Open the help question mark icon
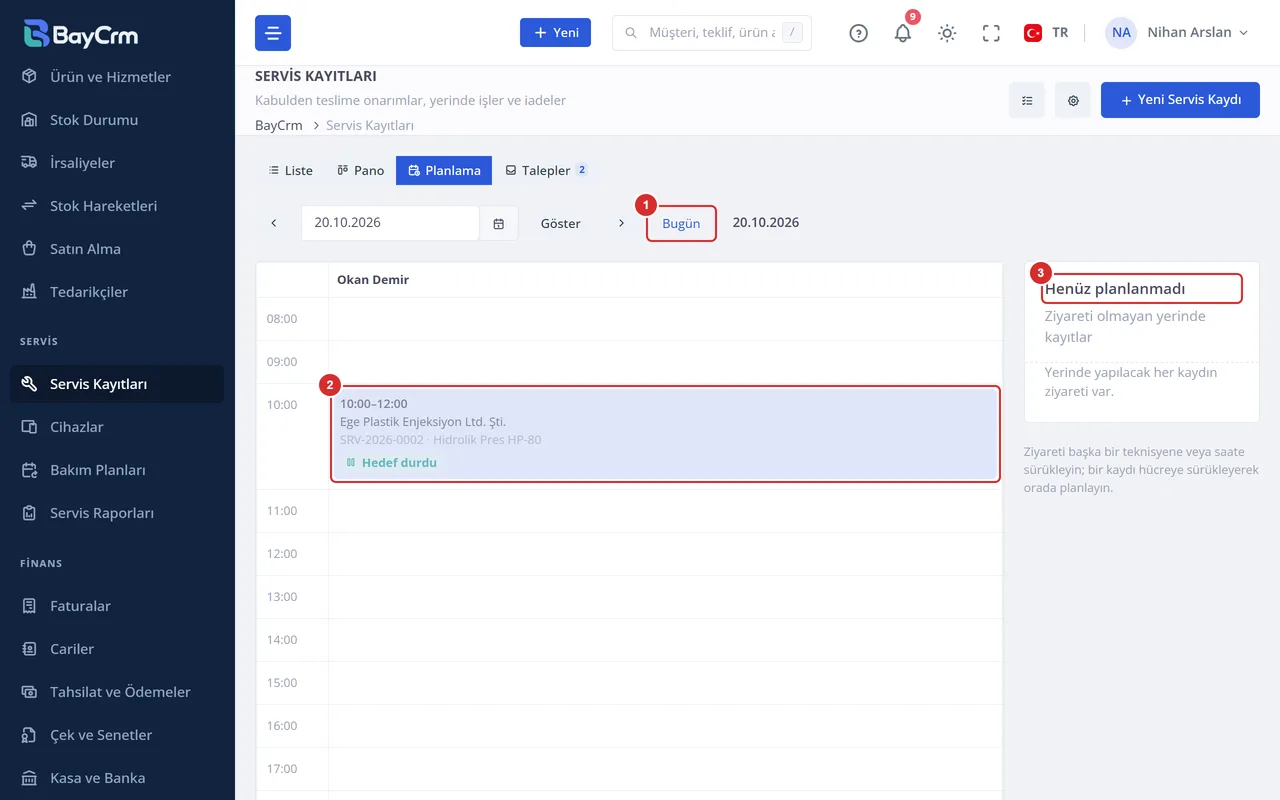Viewport: 1280px width, 800px height. [858, 33]
